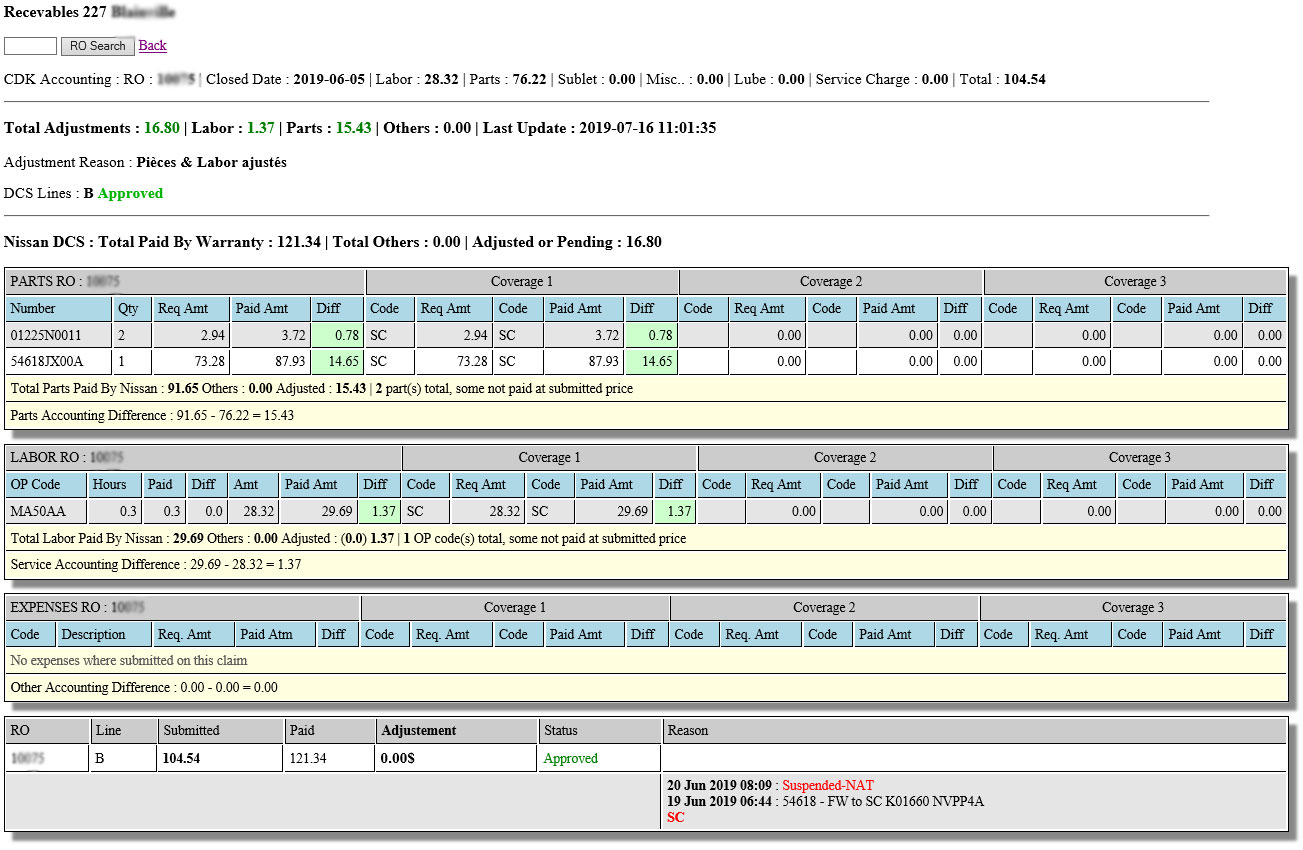Click the Coverage 2 header in Labor table

845,458
